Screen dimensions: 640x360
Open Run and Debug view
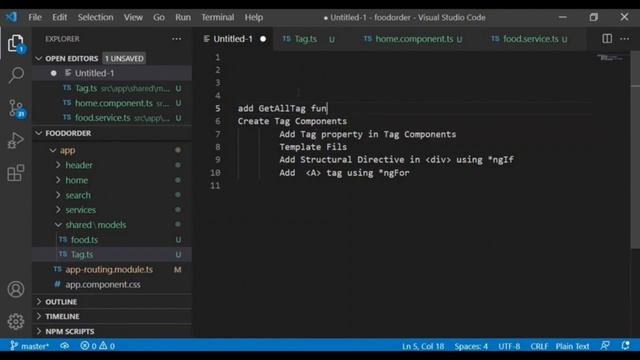click(16, 140)
